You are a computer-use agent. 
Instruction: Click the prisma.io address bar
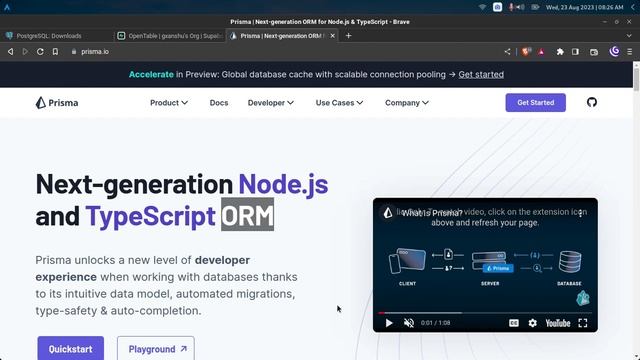pyautogui.click(x=286, y=52)
